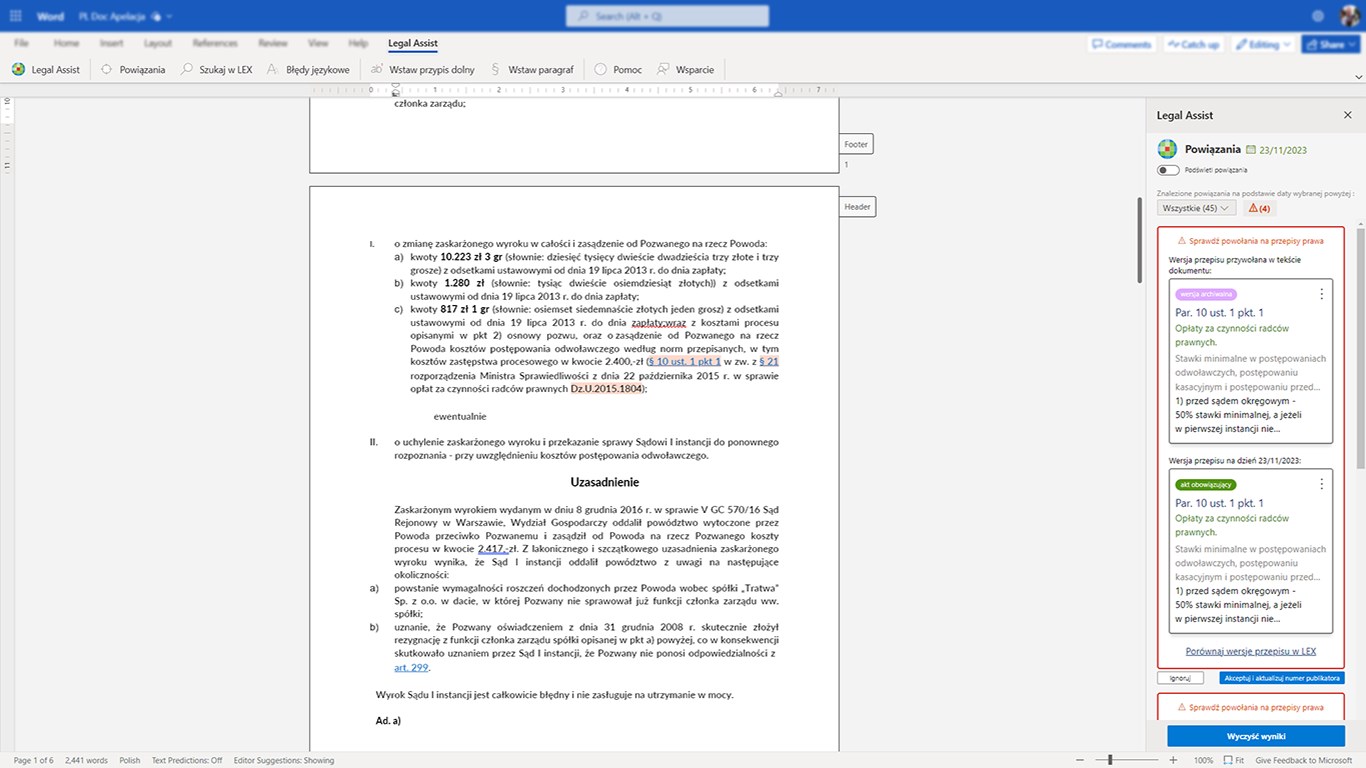Click 2,441 words in status bar
This screenshot has height=768, width=1366.
(x=87, y=760)
